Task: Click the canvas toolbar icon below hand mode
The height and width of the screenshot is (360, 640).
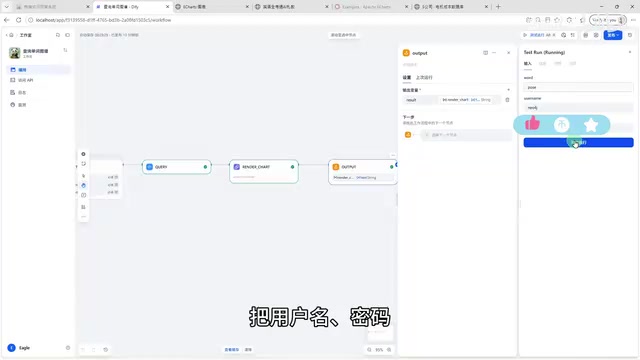Action: (x=83, y=195)
